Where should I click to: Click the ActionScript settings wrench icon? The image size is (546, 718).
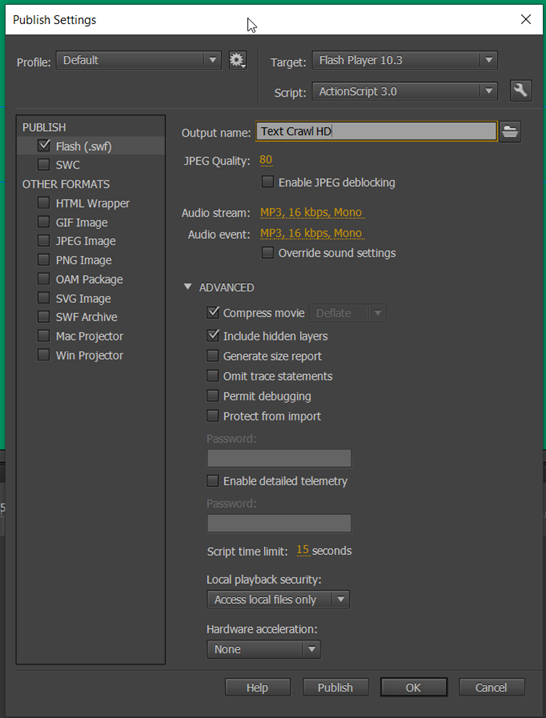[521, 91]
